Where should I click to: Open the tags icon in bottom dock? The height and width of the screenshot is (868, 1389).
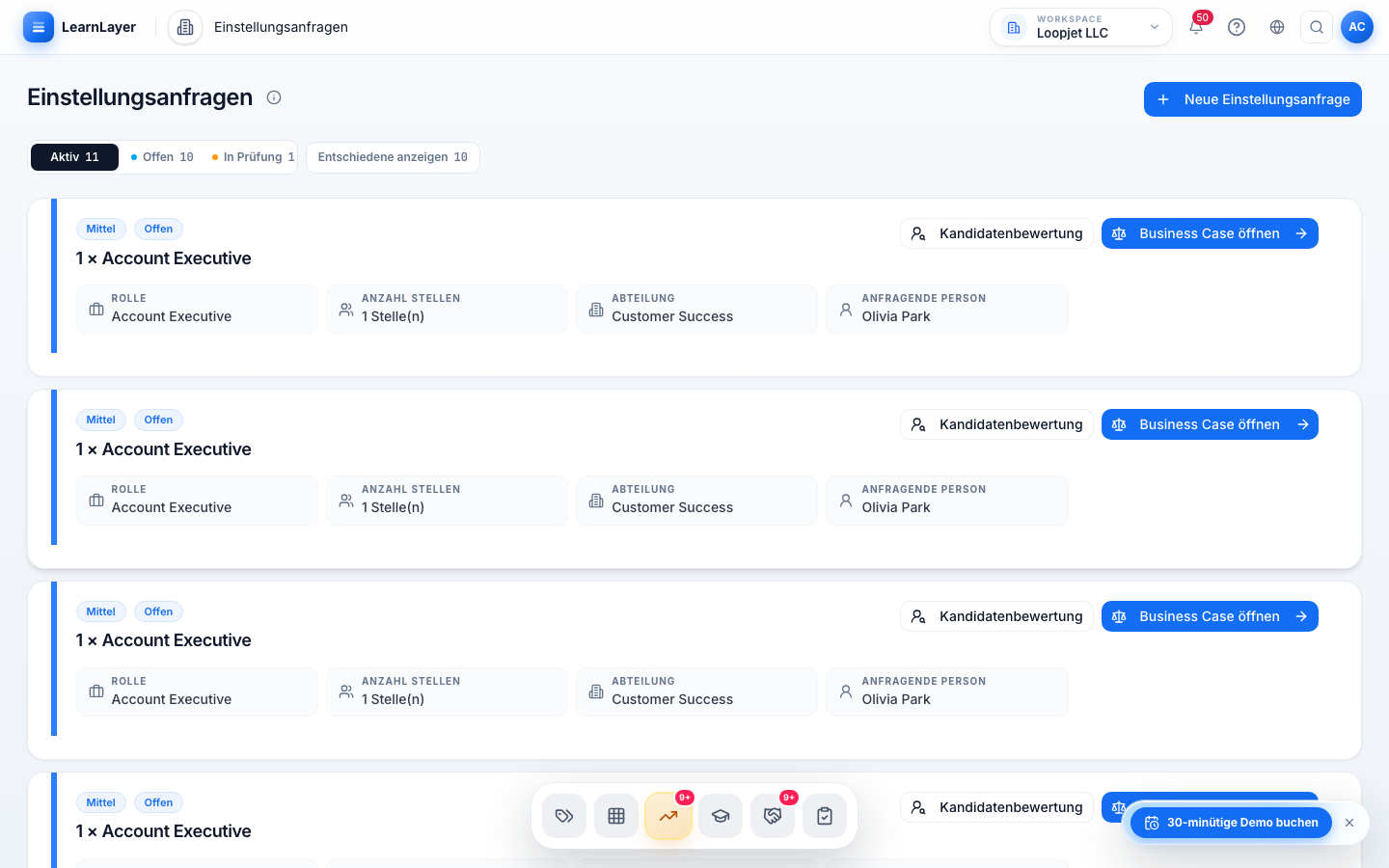coord(564,816)
